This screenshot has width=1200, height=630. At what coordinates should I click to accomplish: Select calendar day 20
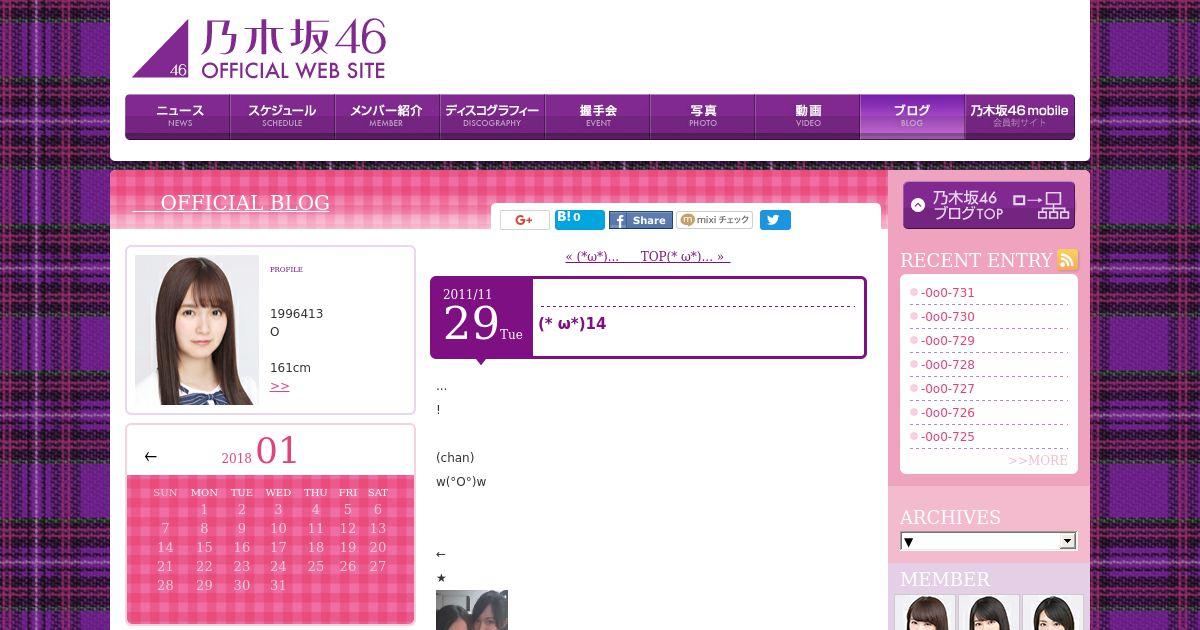[377, 547]
